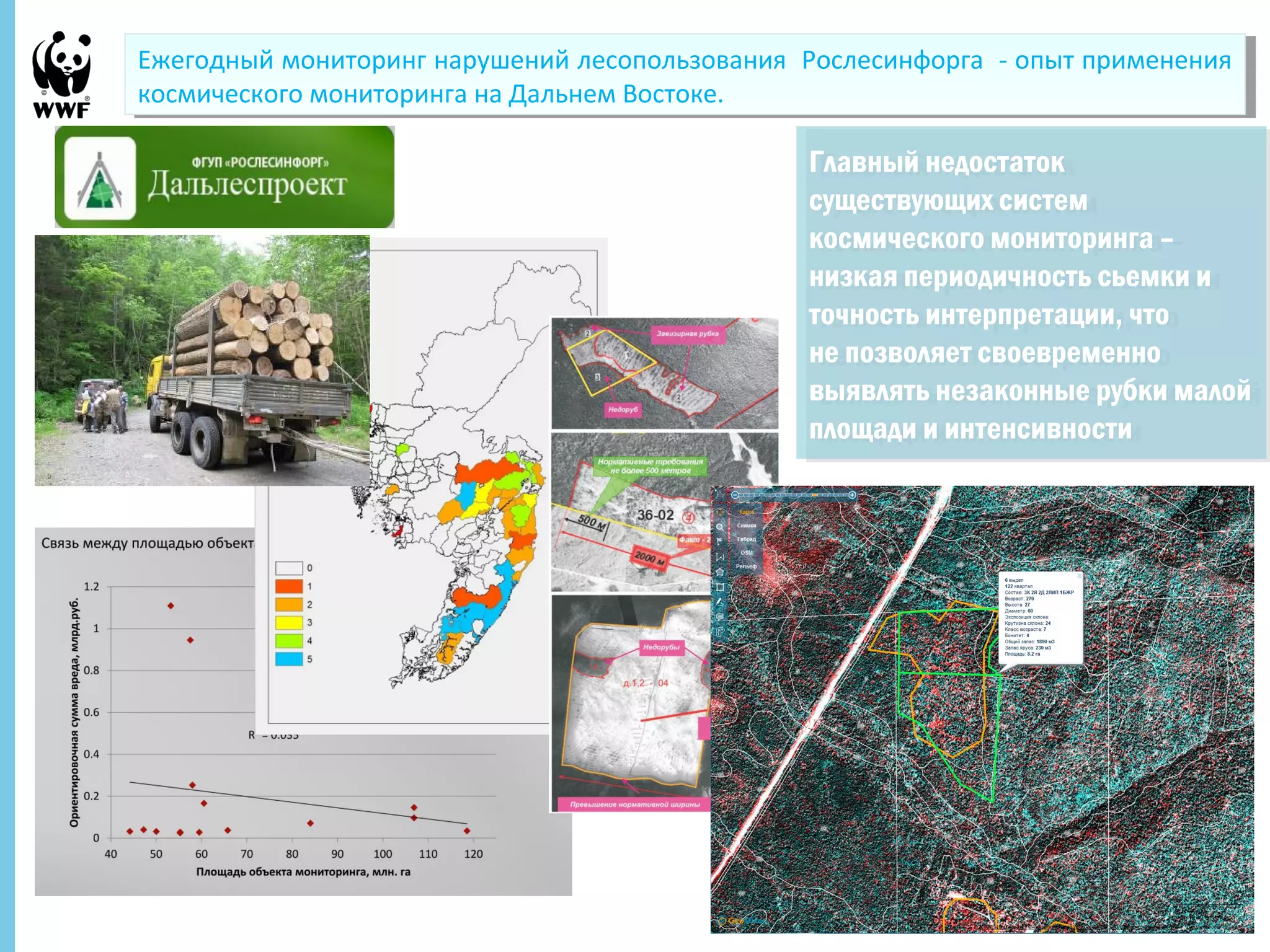Switch map layer to Рельеф
1270x952 pixels.
(x=747, y=566)
